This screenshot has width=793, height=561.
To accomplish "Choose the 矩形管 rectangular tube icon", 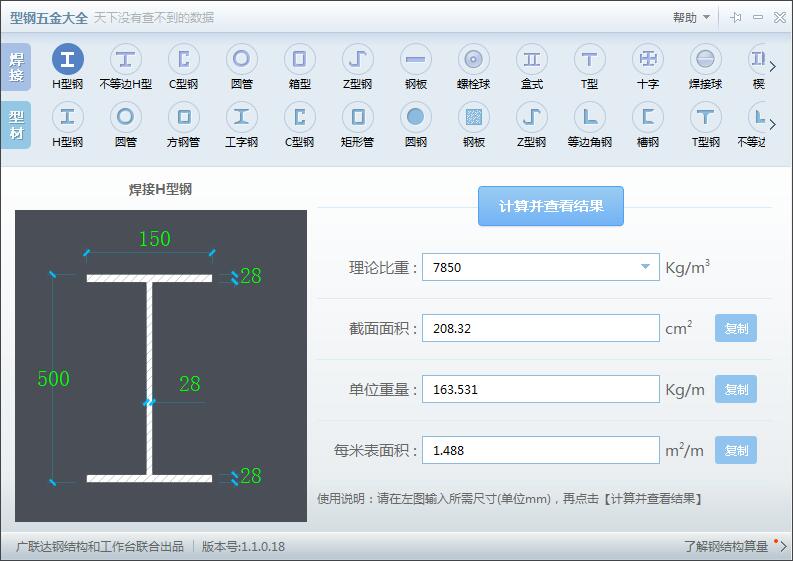I will (358, 117).
